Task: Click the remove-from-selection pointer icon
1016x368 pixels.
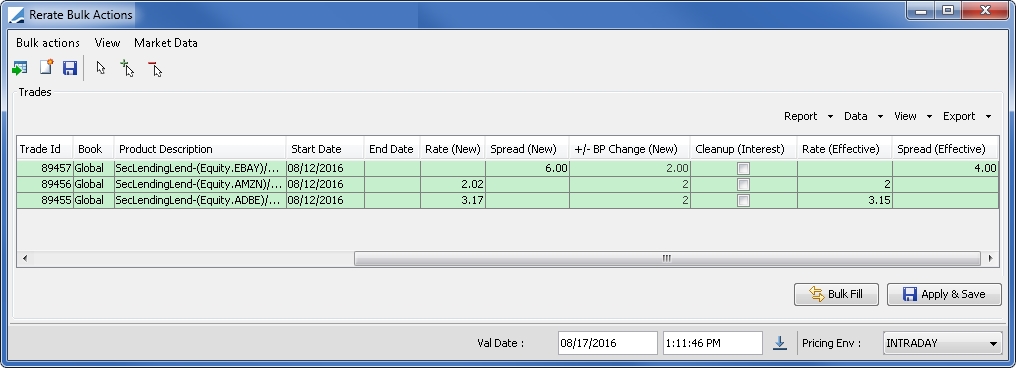Action: coord(155,69)
